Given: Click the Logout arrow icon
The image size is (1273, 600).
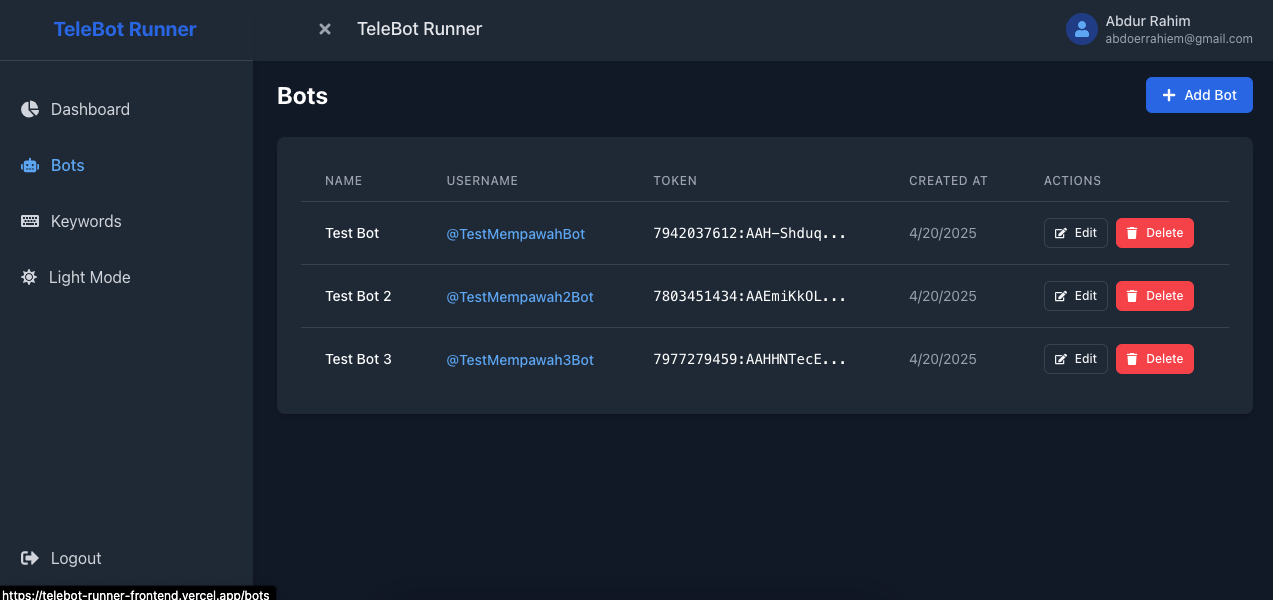Looking at the screenshot, I should (x=30, y=558).
